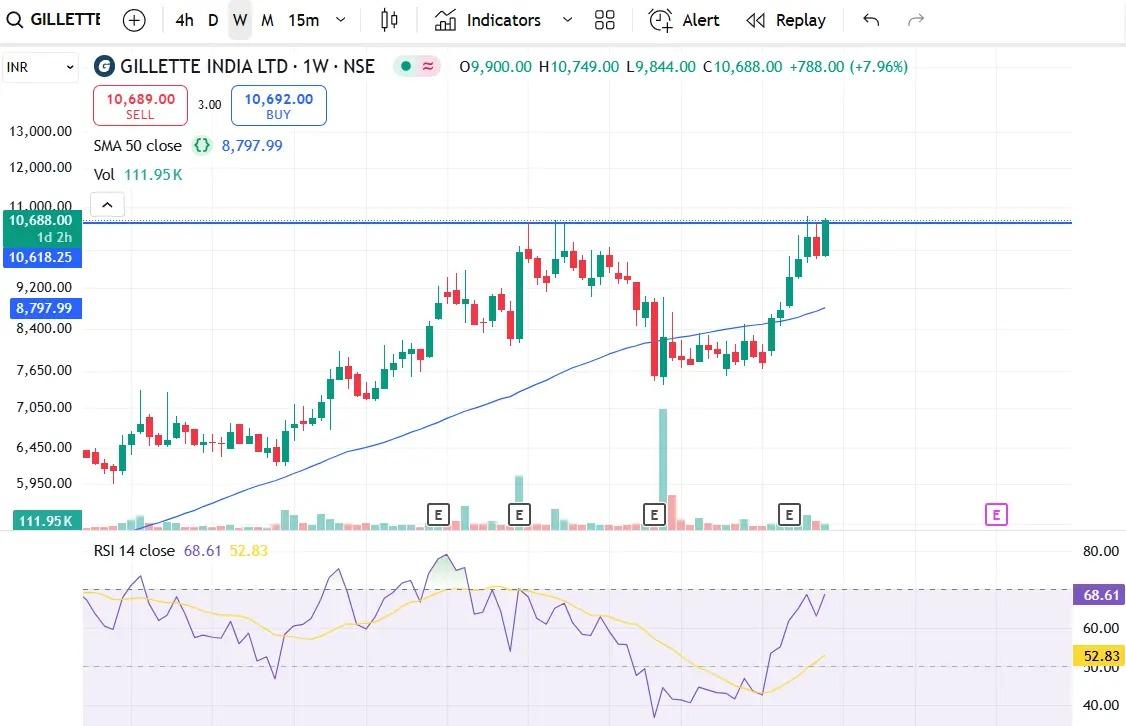
Task: Click the 10,689.00 SELL button
Action: click(140, 106)
